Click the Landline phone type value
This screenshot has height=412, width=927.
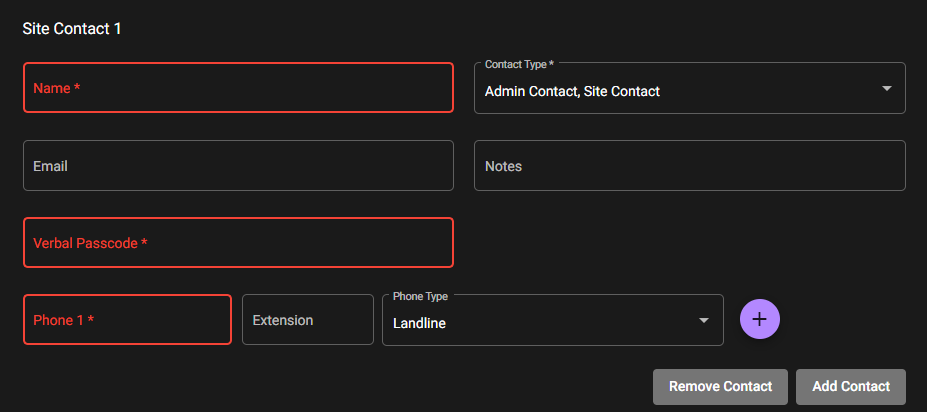[419, 323]
